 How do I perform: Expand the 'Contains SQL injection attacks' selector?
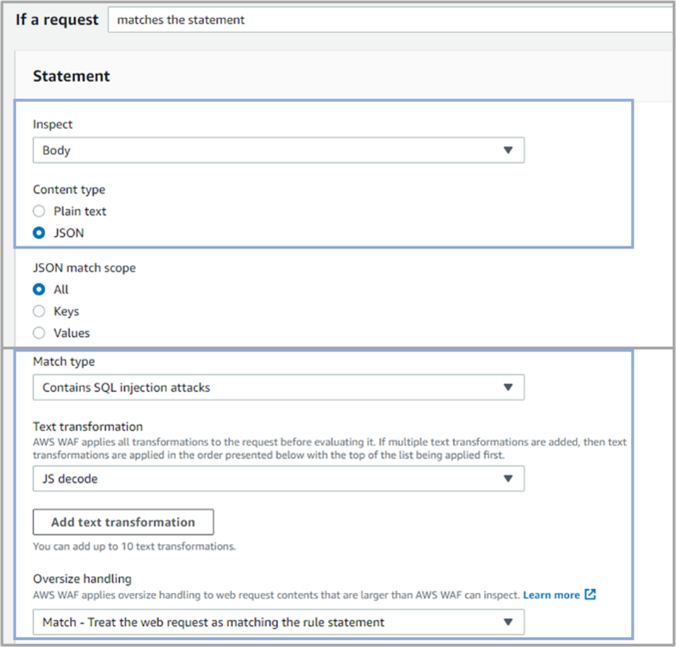[x=270, y=387]
